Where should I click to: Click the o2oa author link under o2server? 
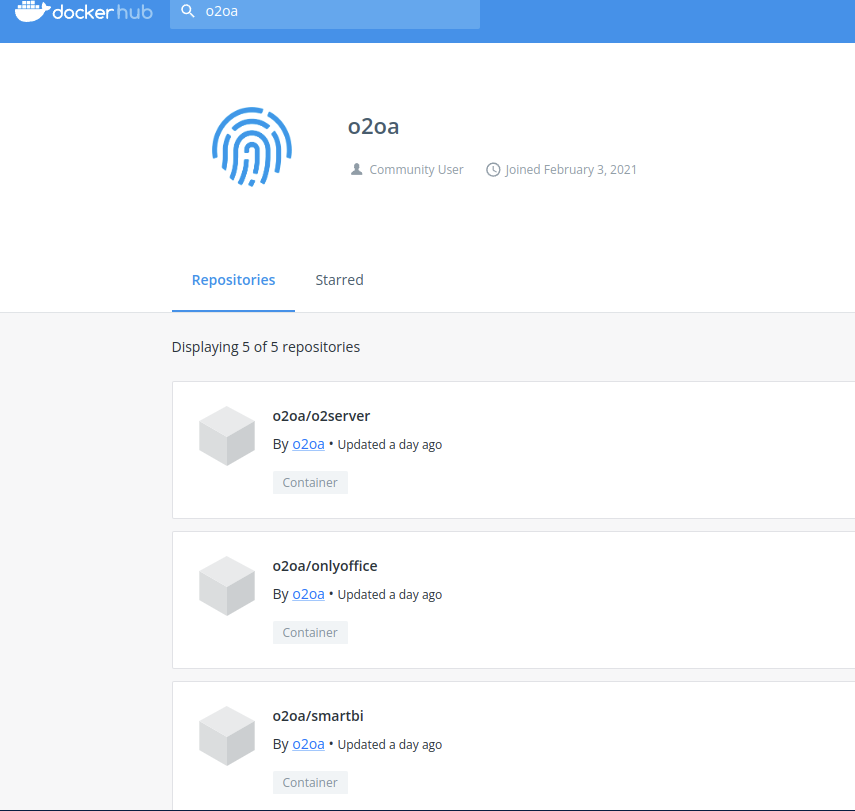pyautogui.click(x=308, y=444)
